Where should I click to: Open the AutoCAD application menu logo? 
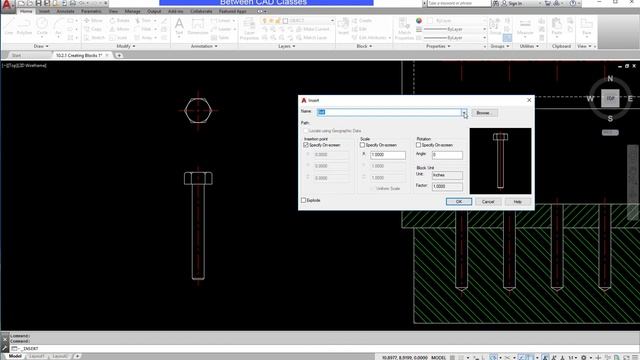point(7,5)
